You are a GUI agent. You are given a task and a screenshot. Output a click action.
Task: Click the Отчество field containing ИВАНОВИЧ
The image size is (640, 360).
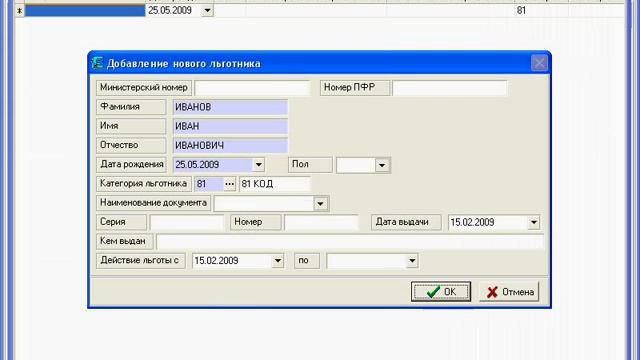[x=230, y=145]
